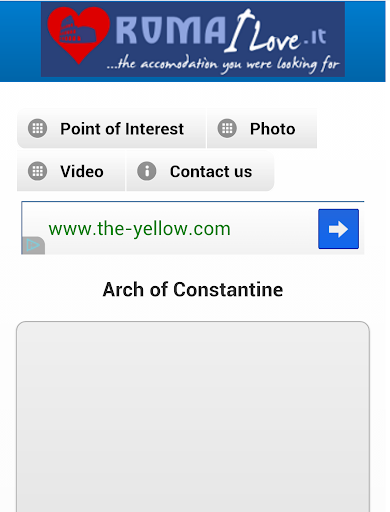Click the empty gray content panel
The image size is (390, 512).
pyautogui.click(x=193, y=417)
